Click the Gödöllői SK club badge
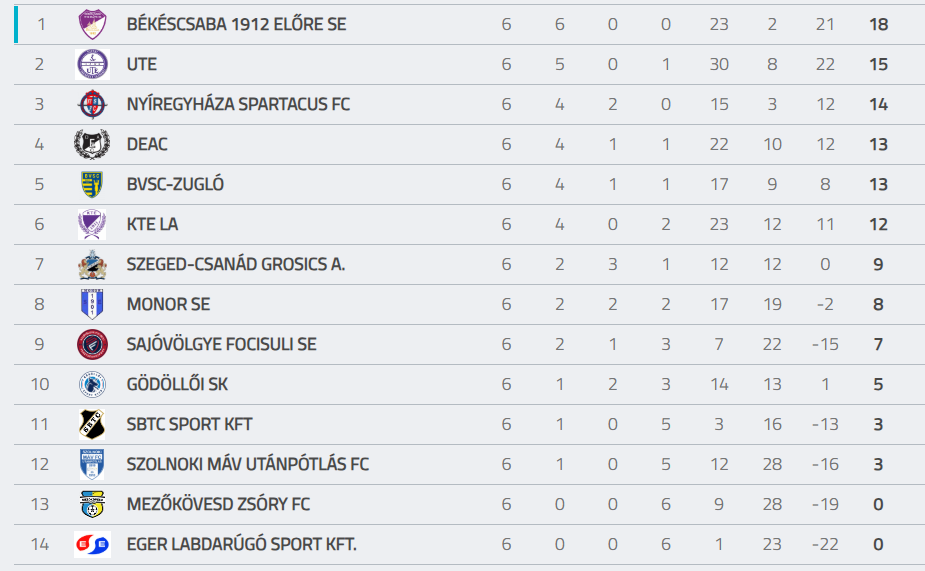925x571 pixels. [92, 384]
